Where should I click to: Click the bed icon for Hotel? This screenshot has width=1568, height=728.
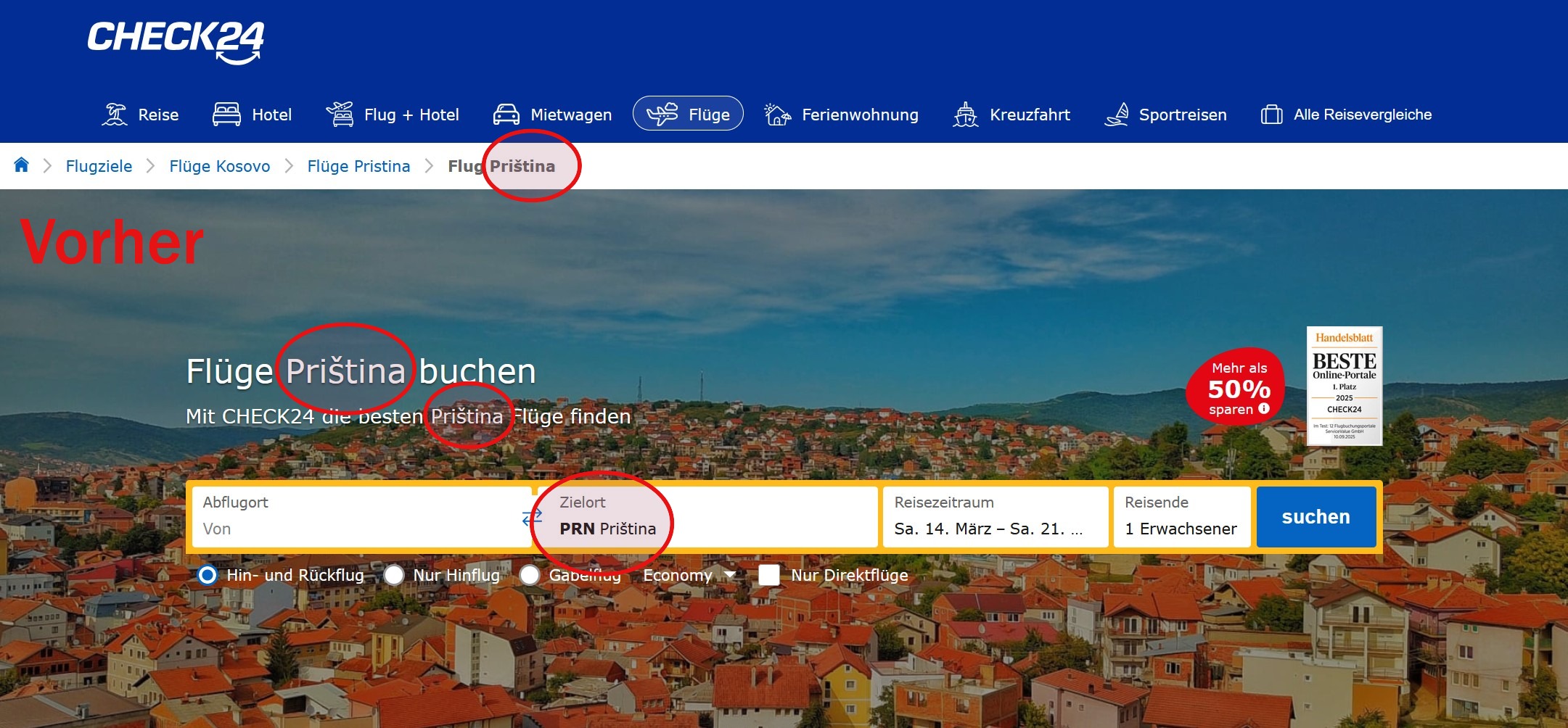point(226,115)
